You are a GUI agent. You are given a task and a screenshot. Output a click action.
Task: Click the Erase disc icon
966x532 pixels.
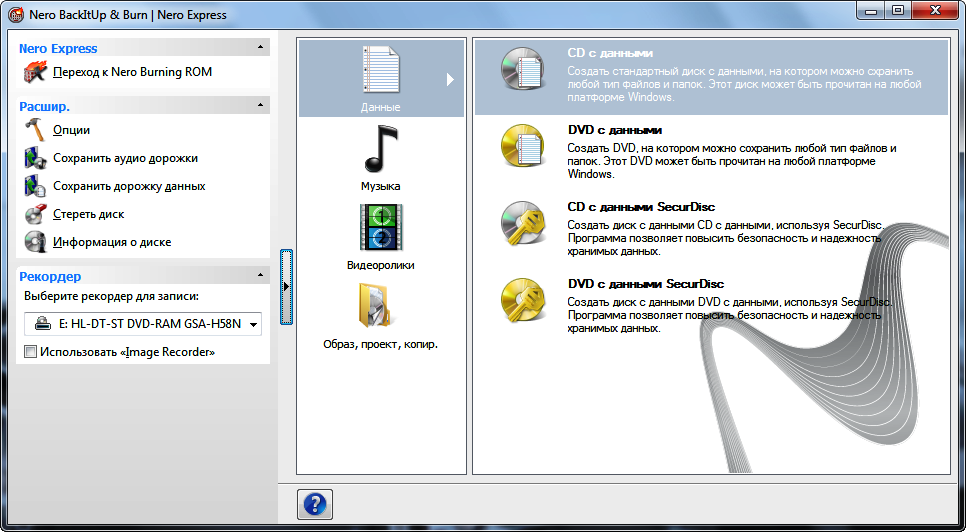[35, 214]
